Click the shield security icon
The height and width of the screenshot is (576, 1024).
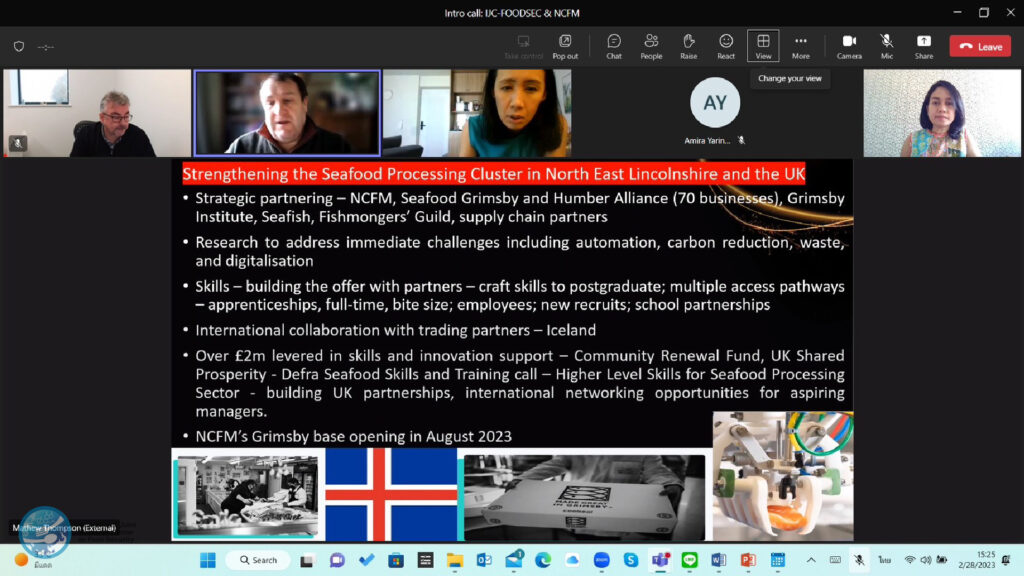click(19, 46)
